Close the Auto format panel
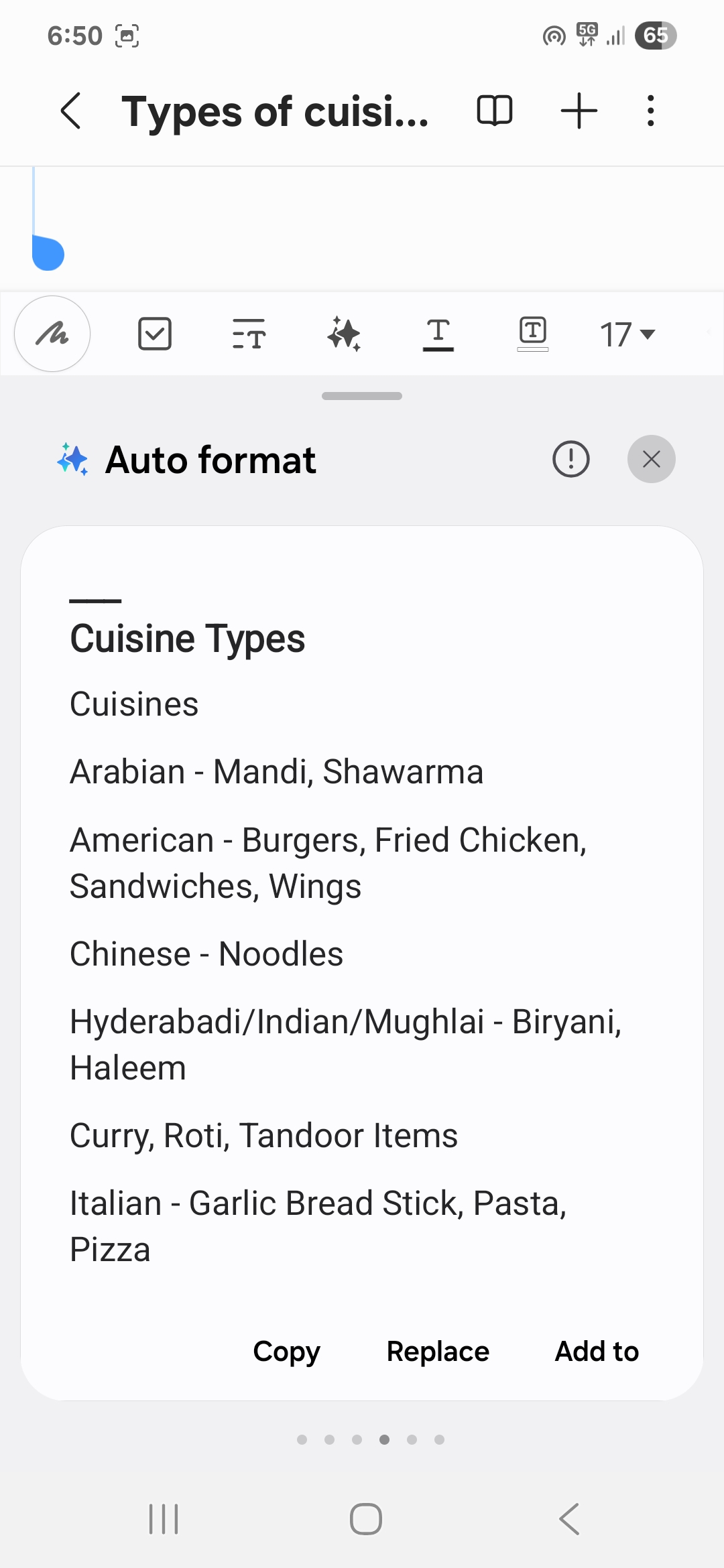 [x=651, y=460]
